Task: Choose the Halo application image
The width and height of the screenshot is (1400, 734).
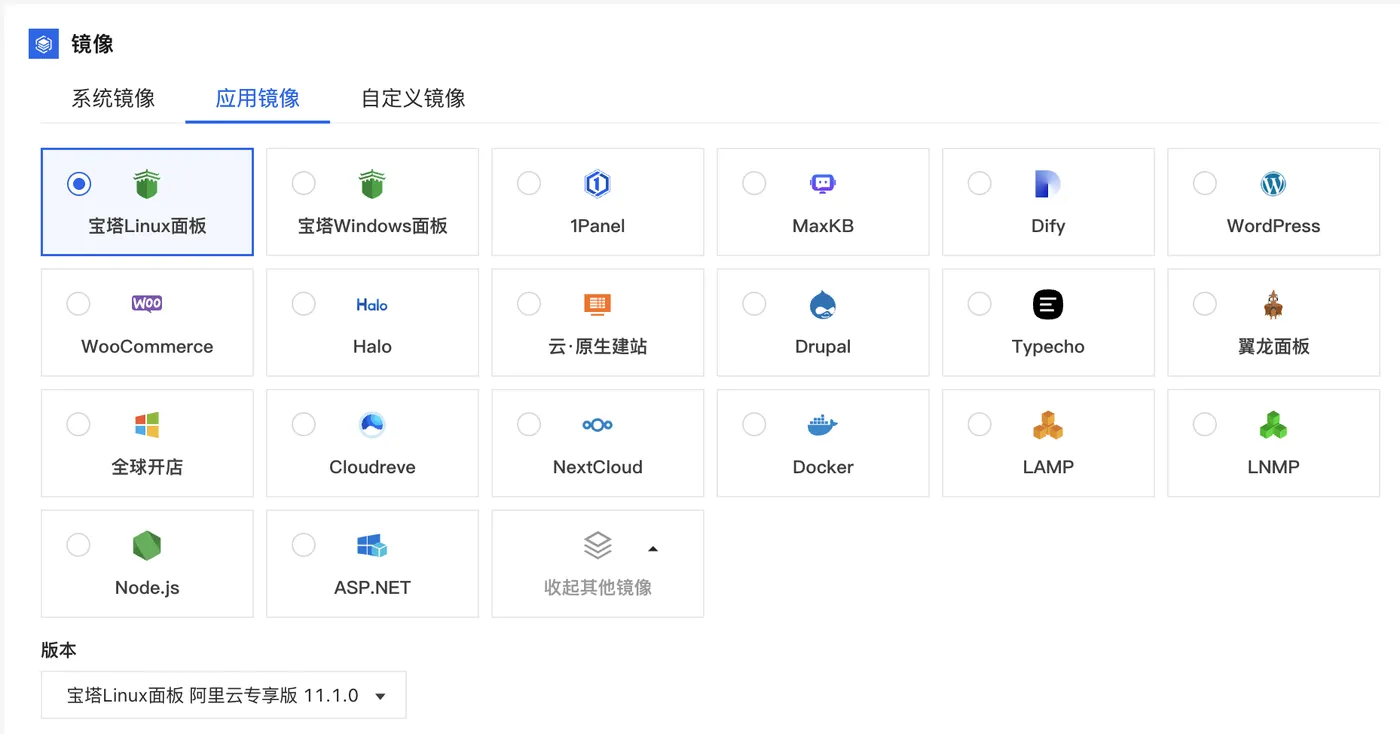Action: pos(372,322)
